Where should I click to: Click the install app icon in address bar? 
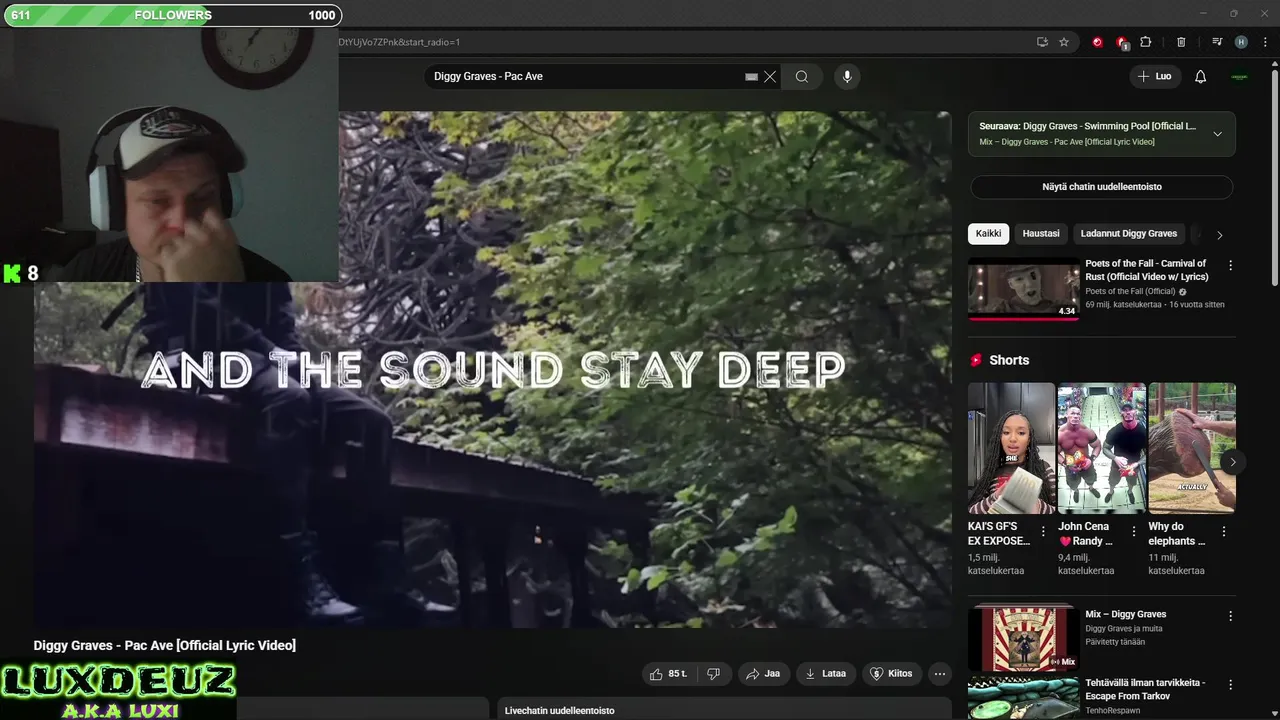coord(1042,42)
